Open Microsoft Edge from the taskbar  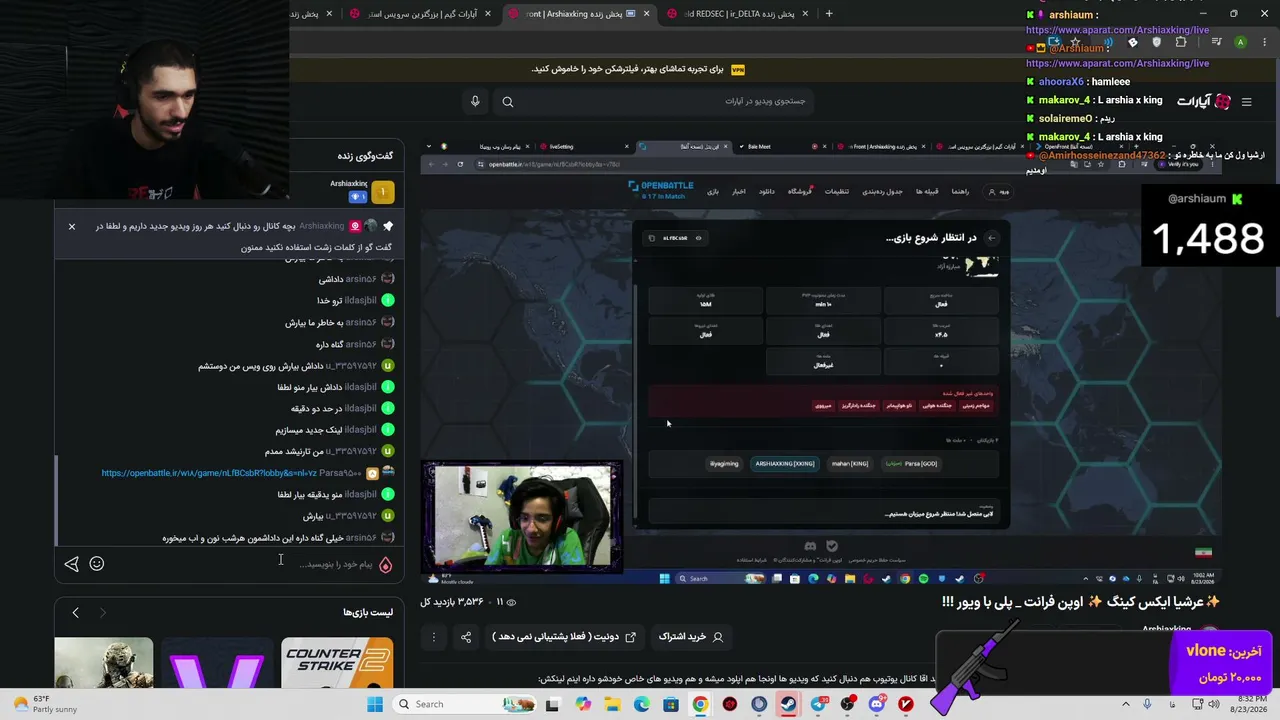641,704
